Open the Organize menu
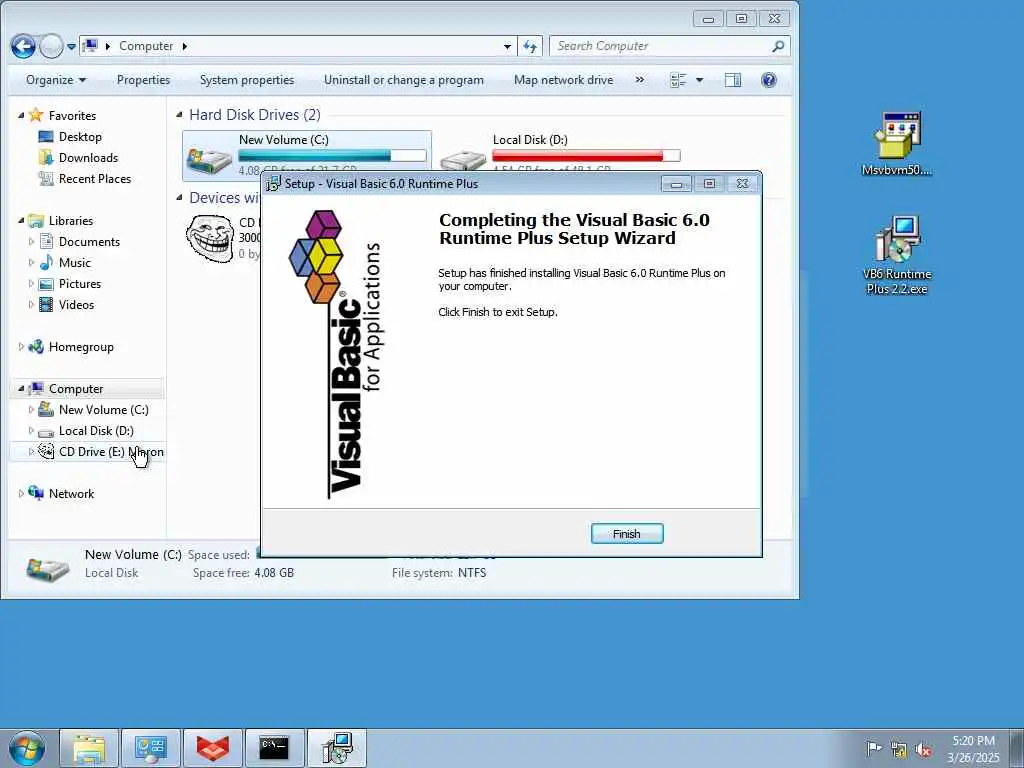Image resolution: width=1024 pixels, height=768 pixels. [56, 80]
